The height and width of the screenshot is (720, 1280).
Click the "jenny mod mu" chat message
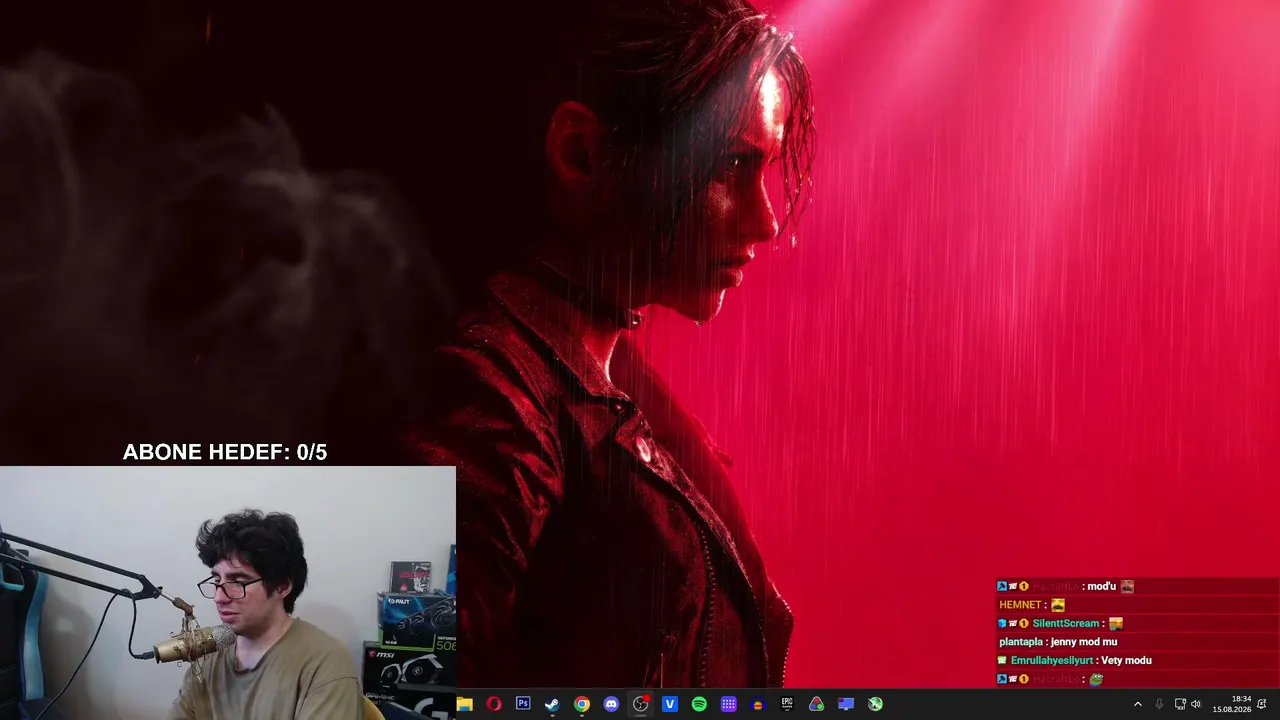[x=1084, y=642]
